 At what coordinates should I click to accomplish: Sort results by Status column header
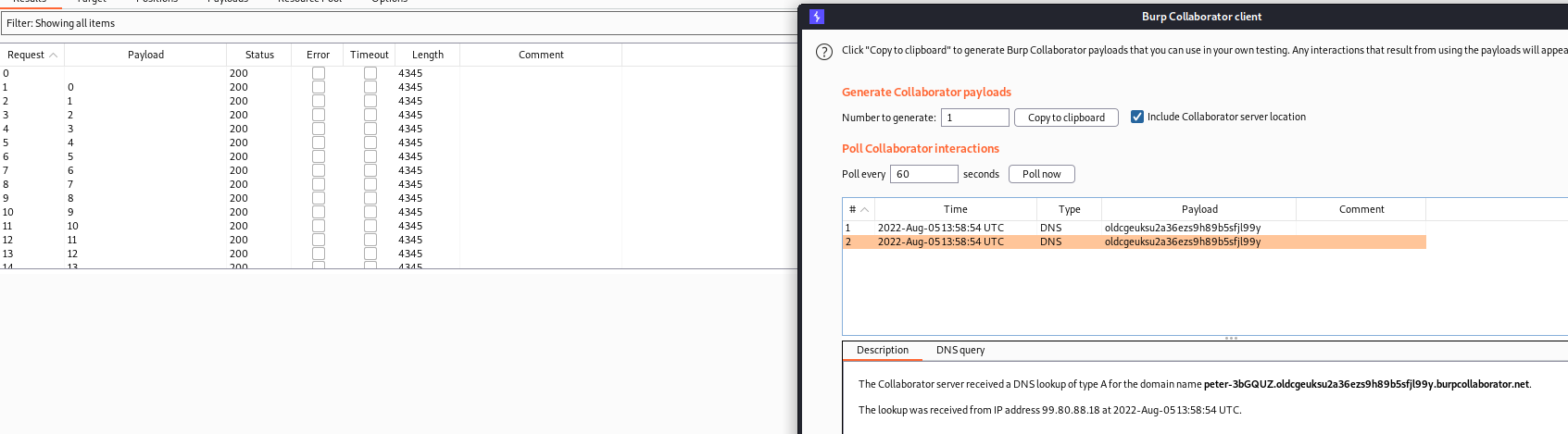(259, 55)
